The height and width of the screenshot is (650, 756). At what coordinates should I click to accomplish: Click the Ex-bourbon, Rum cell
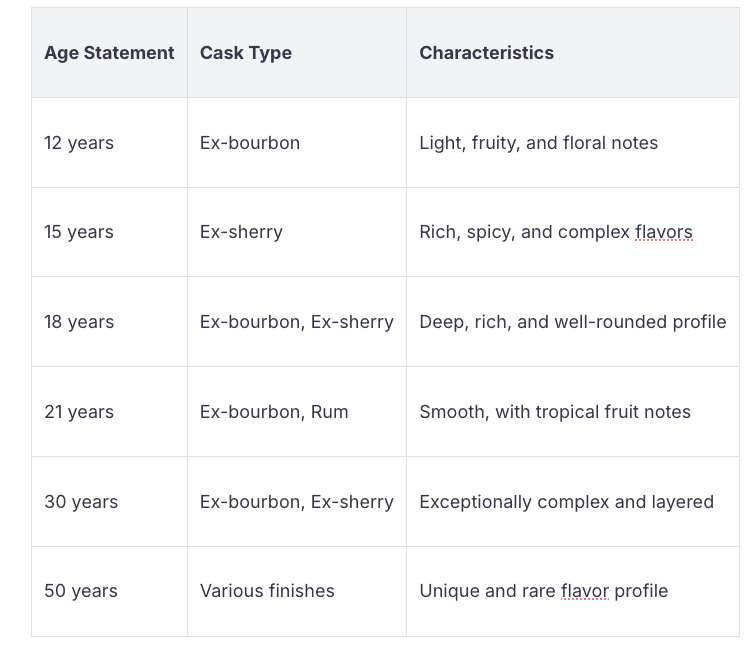pyautogui.click(x=274, y=412)
